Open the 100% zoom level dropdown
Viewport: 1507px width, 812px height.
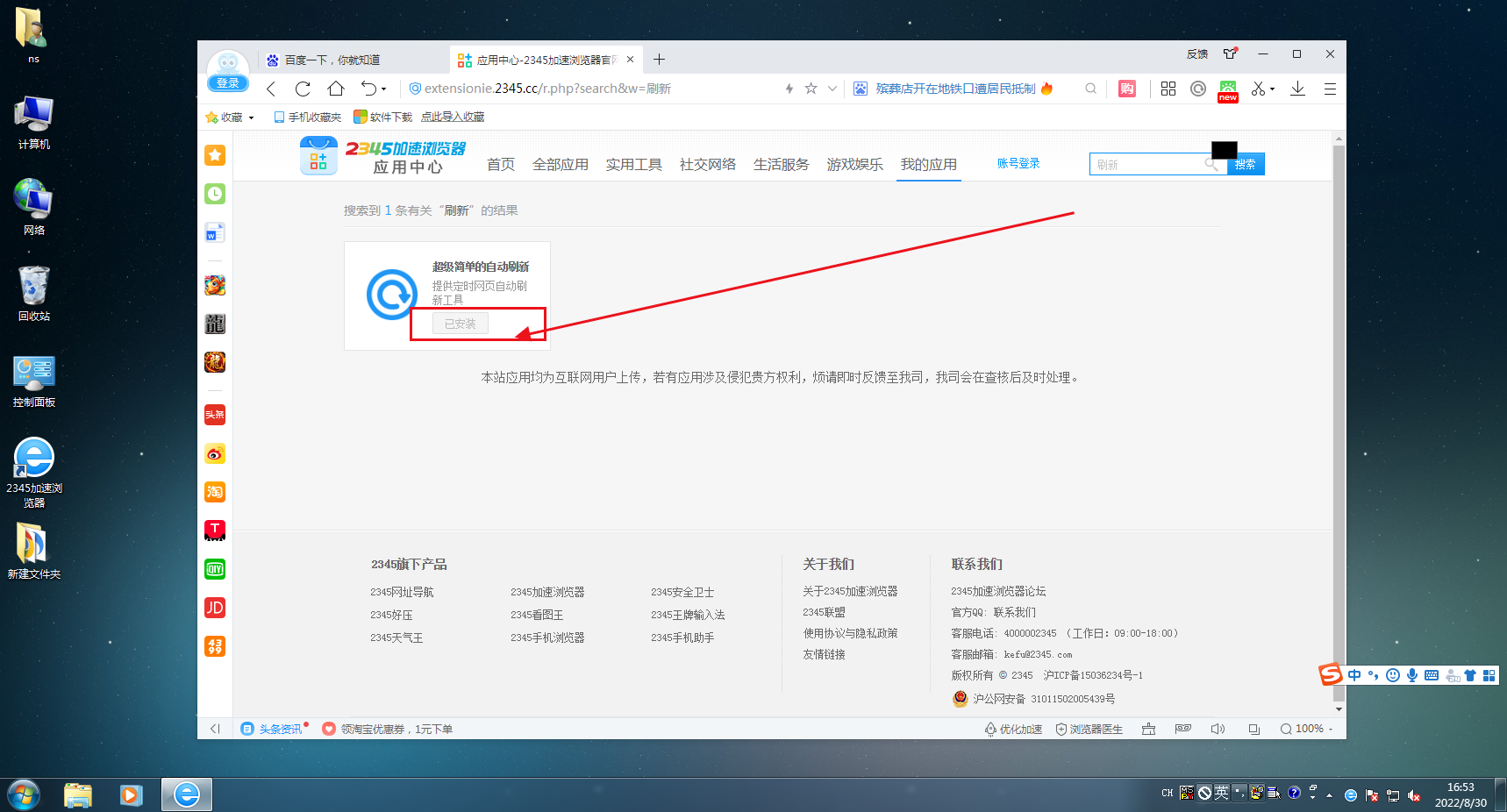(1307, 729)
